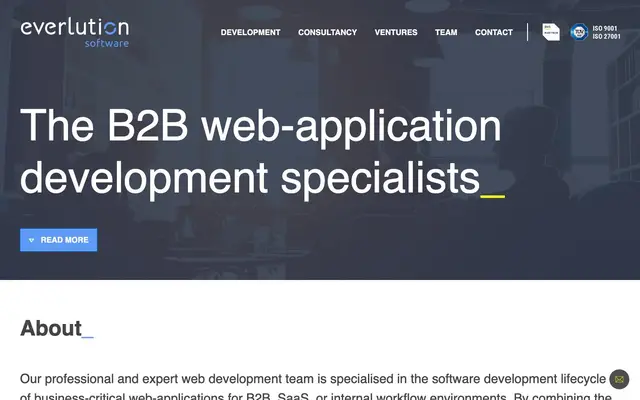Open the envelope contact widget icon

coord(619,380)
